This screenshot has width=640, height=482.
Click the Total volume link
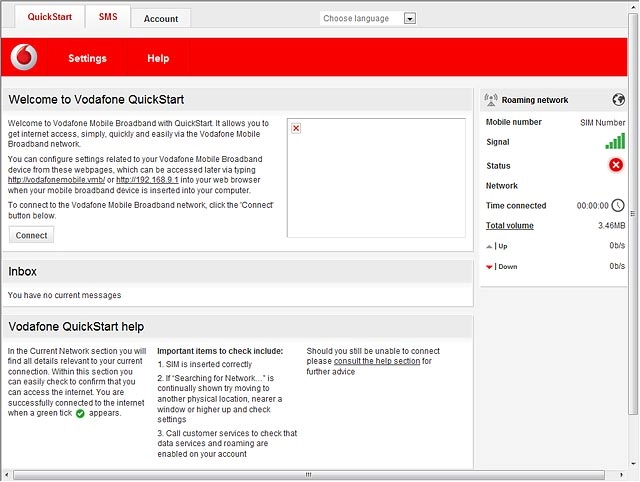coord(509,226)
